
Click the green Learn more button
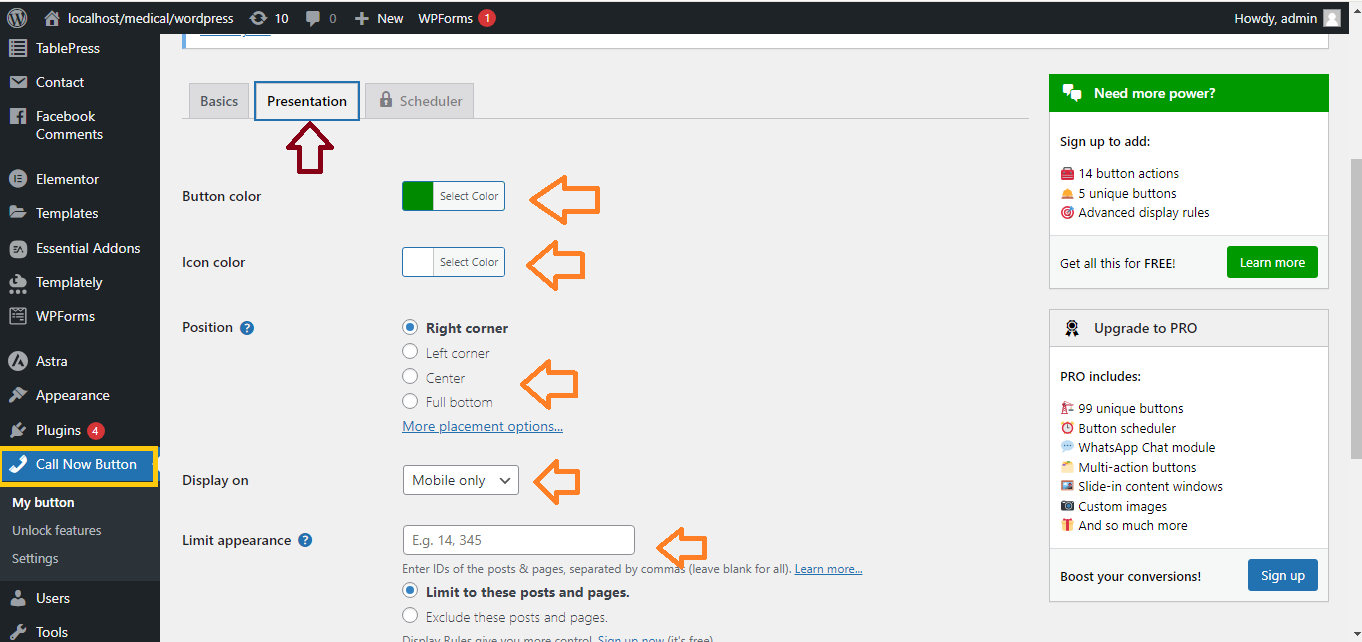pyautogui.click(x=1272, y=263)
